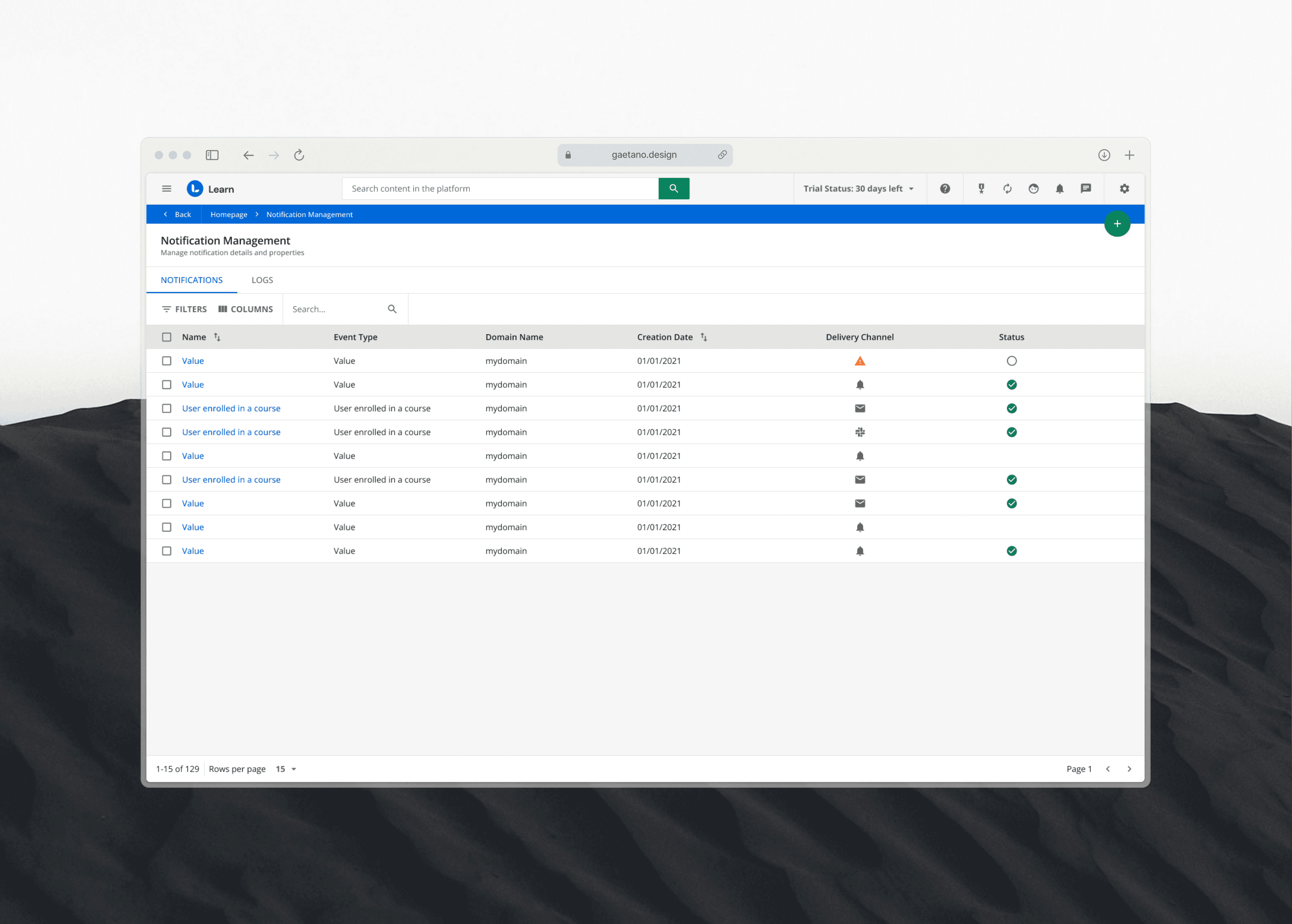This screenshot has width=1292, height=924.
Task: Select the NOTIFICATIONS tab
Action: tap(192, 280)
